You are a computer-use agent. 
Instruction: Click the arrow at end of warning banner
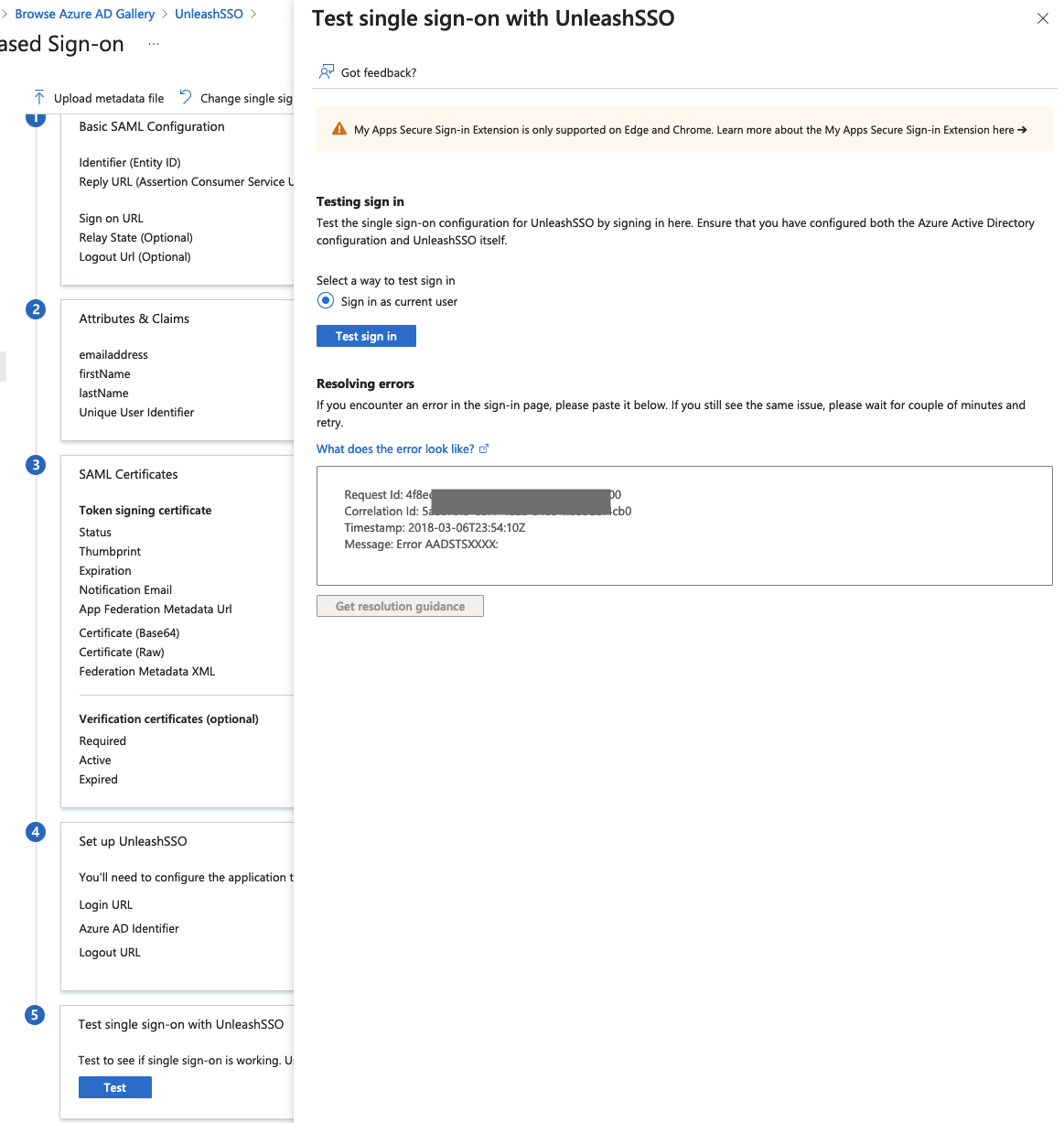(x=1022, y=130)
